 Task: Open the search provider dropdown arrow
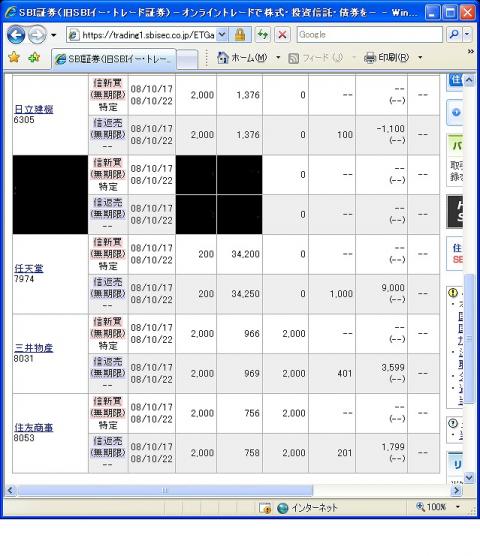[x=467, y=34]
